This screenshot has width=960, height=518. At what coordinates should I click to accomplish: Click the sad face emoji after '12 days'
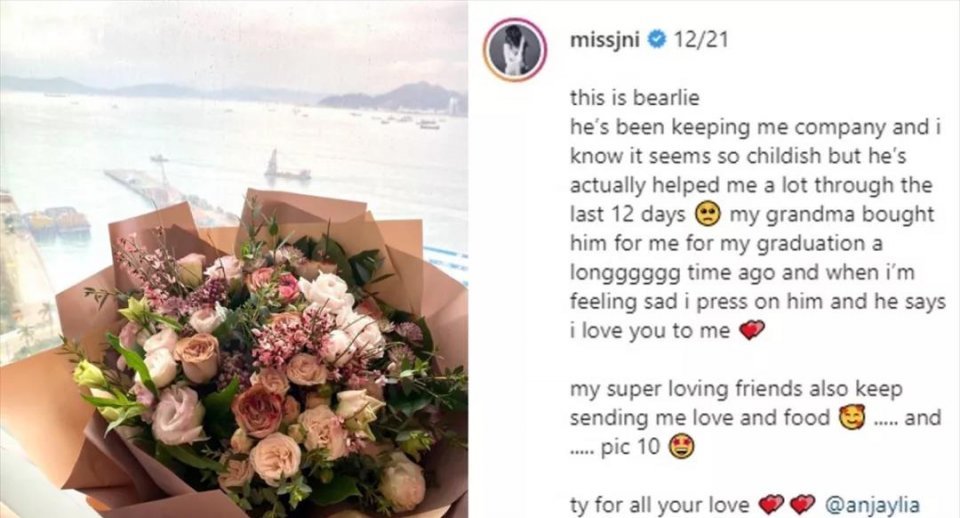[707, 214]
